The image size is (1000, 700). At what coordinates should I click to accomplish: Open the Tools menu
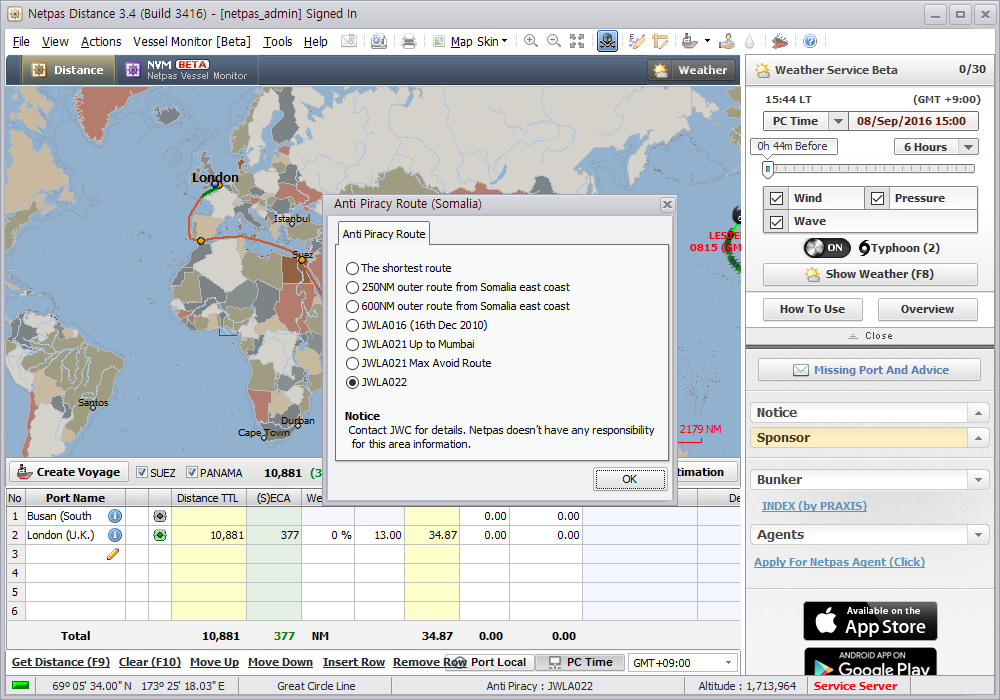click(x=277, y=41)
